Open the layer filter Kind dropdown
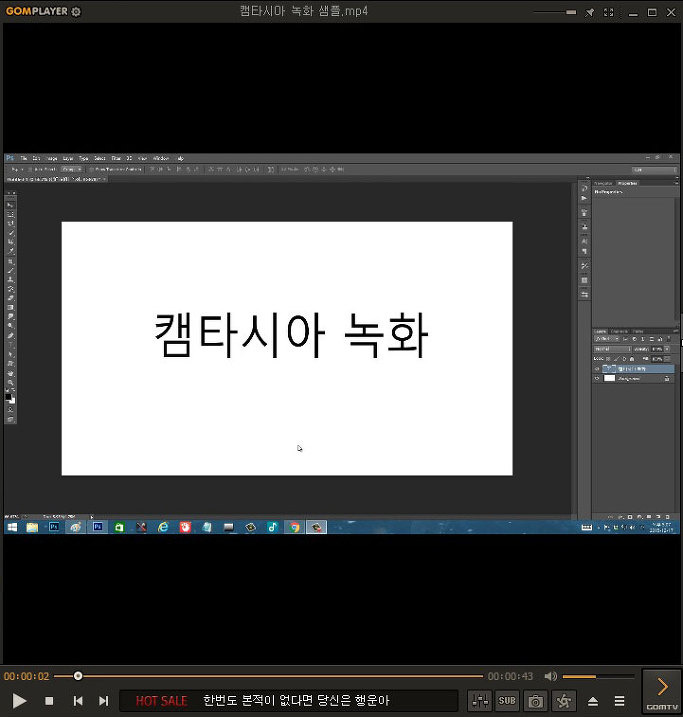 point(607,339)
